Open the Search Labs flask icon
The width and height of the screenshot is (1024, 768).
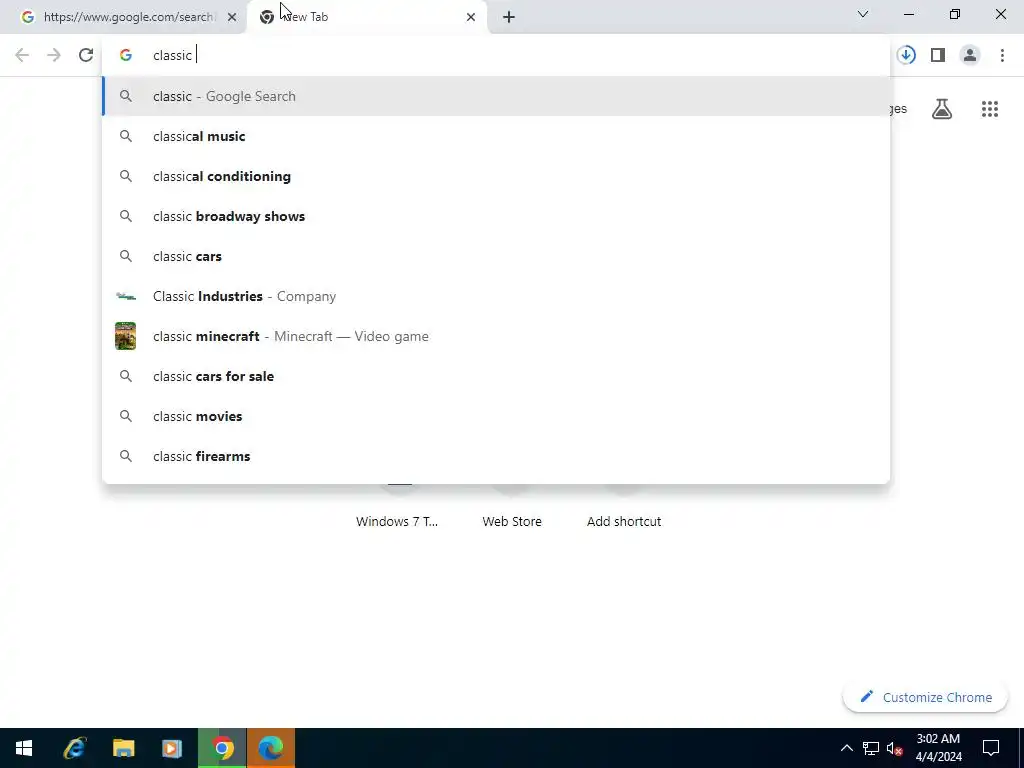(942, 109)
